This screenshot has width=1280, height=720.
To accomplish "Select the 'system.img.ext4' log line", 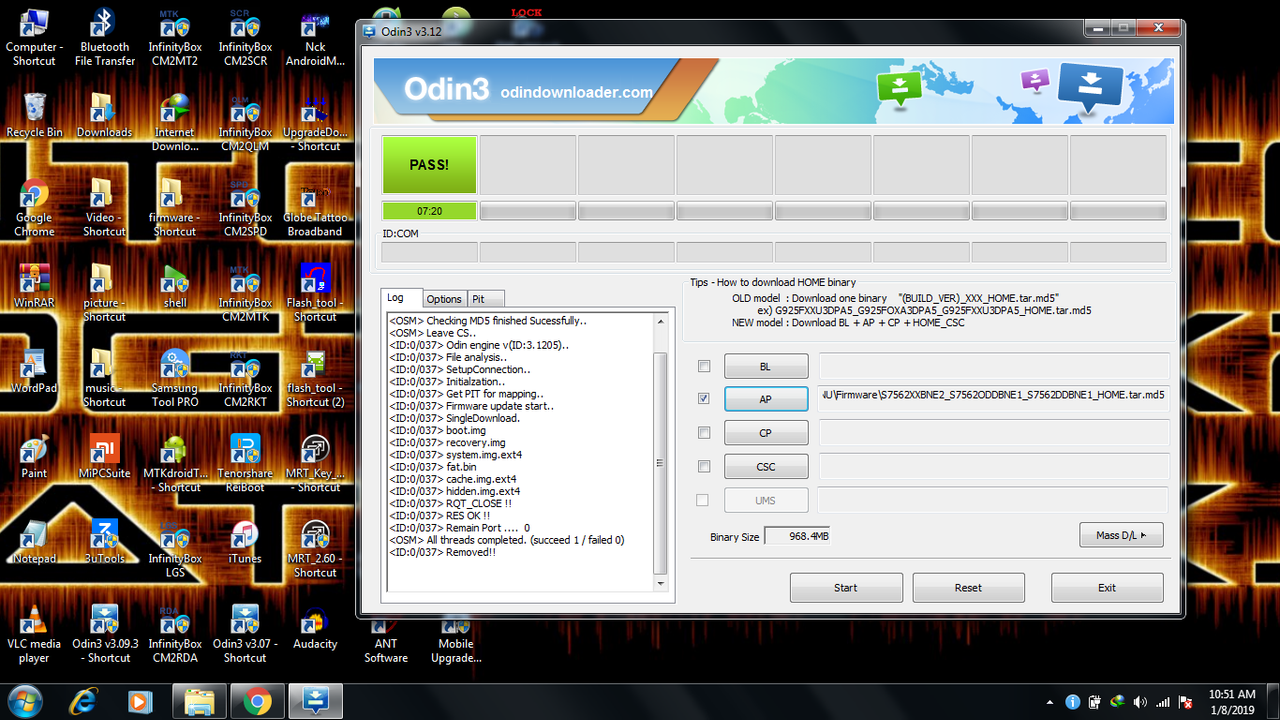I will click(455, 455).
